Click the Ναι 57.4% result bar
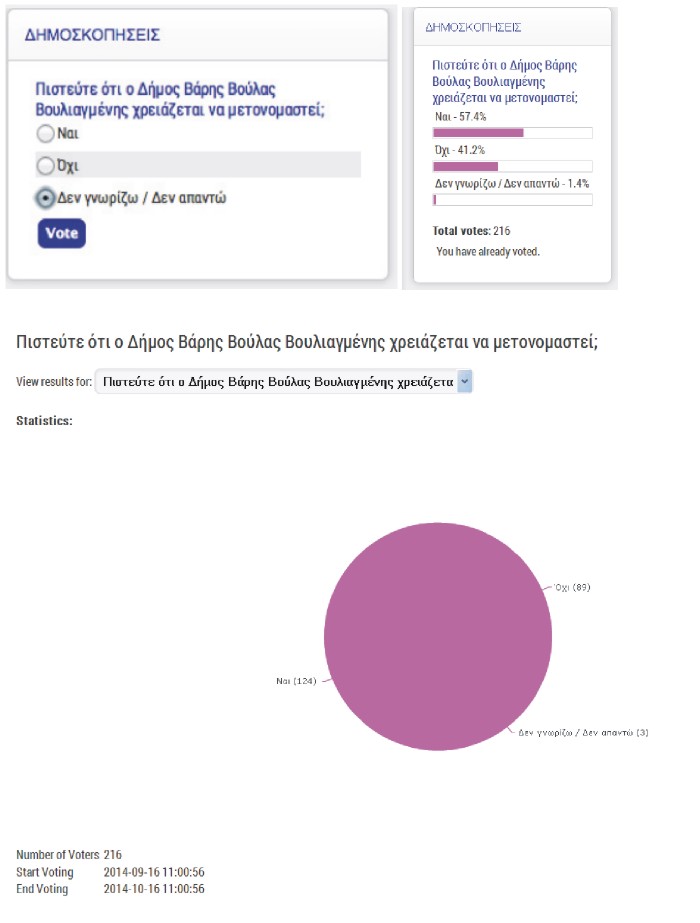 (512, 133)
